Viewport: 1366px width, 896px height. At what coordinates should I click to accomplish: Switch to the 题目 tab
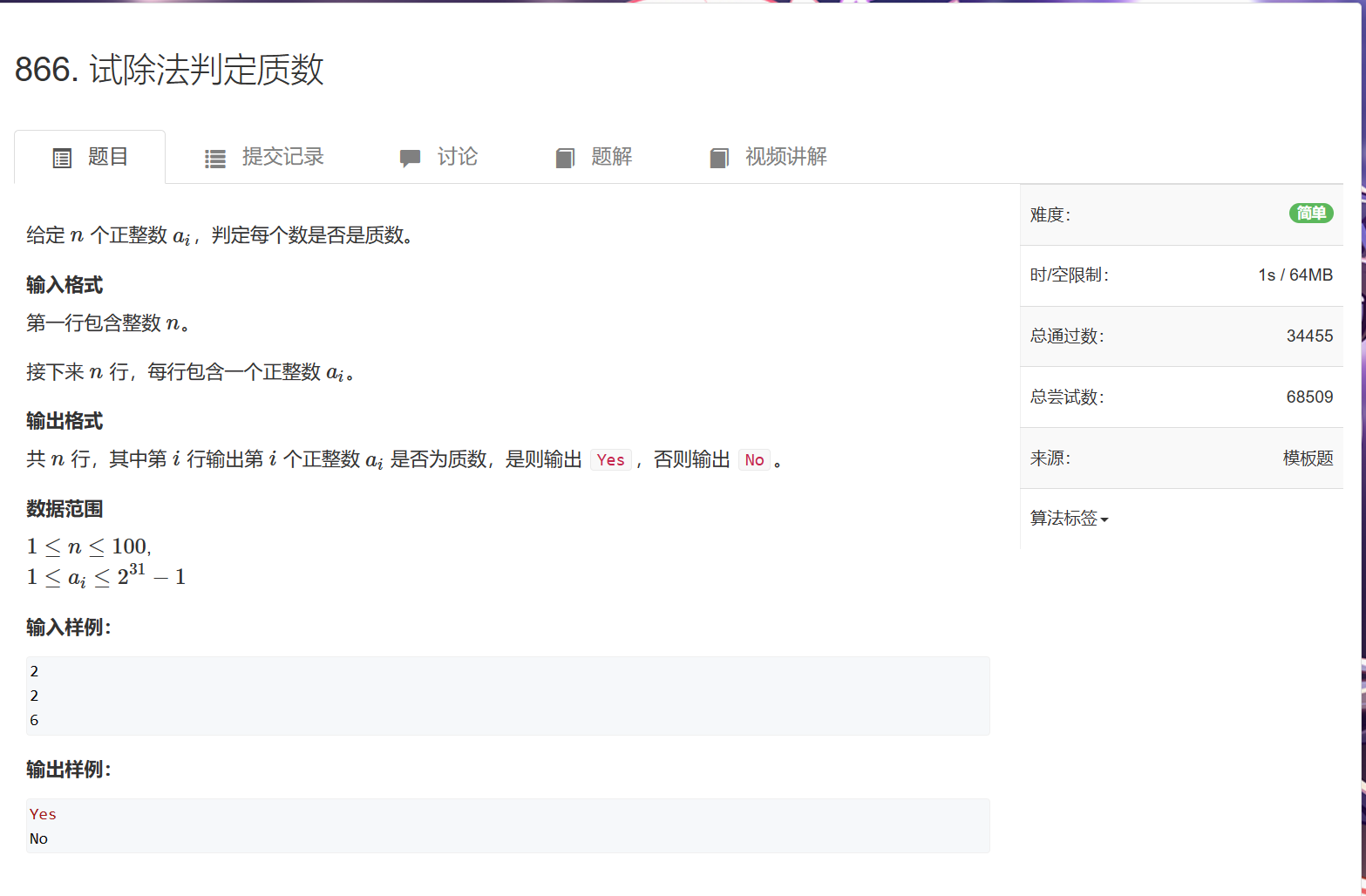click(108, 157)
